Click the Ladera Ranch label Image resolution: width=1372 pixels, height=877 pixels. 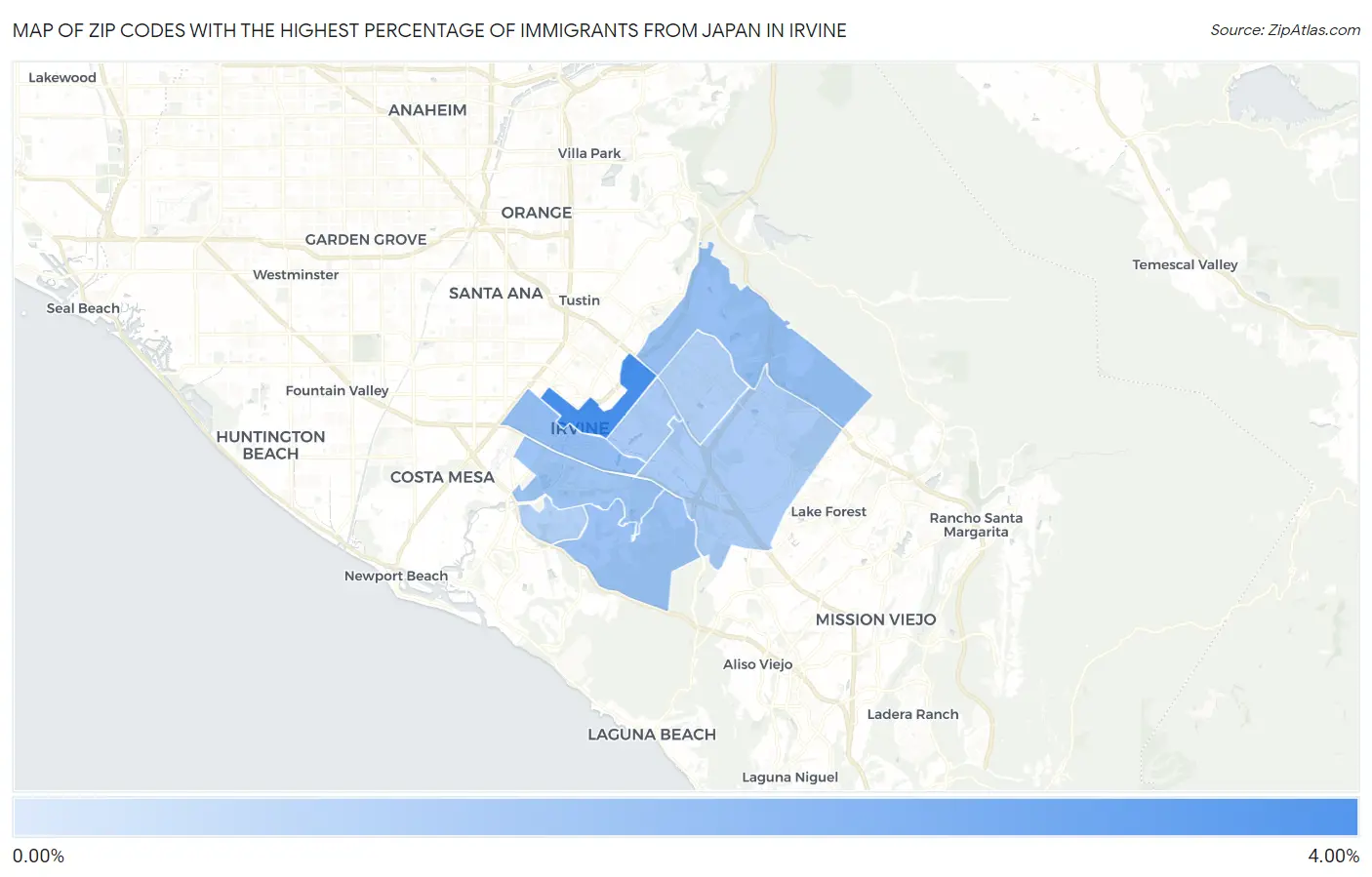(913, 714)
